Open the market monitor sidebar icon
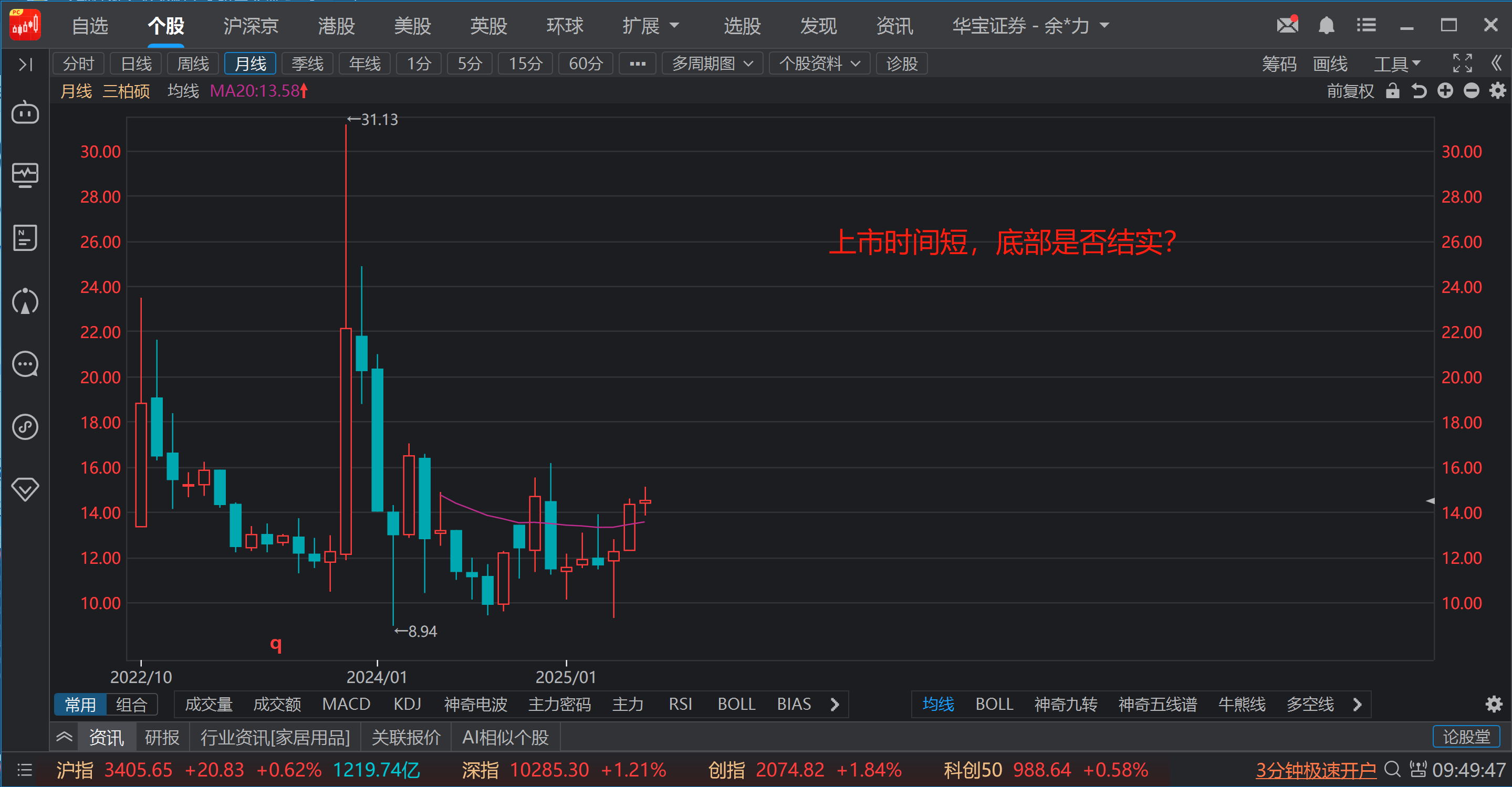This screenshot has width=1512, height=787. tap(25, 175)
